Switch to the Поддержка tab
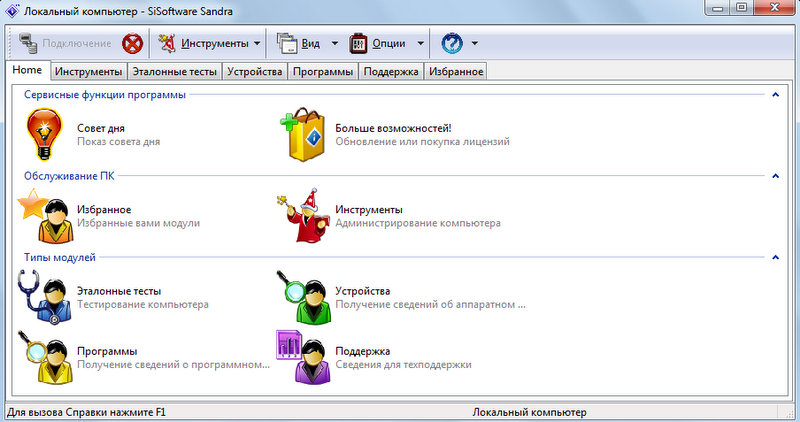The image size is (800, 422). click(x=391, y=71)
